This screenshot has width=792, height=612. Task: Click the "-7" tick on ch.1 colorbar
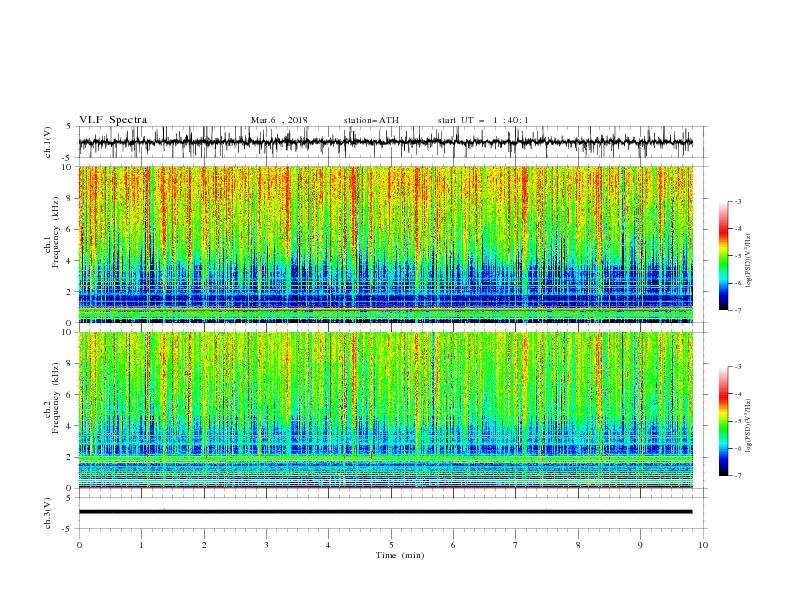(737, 310)
